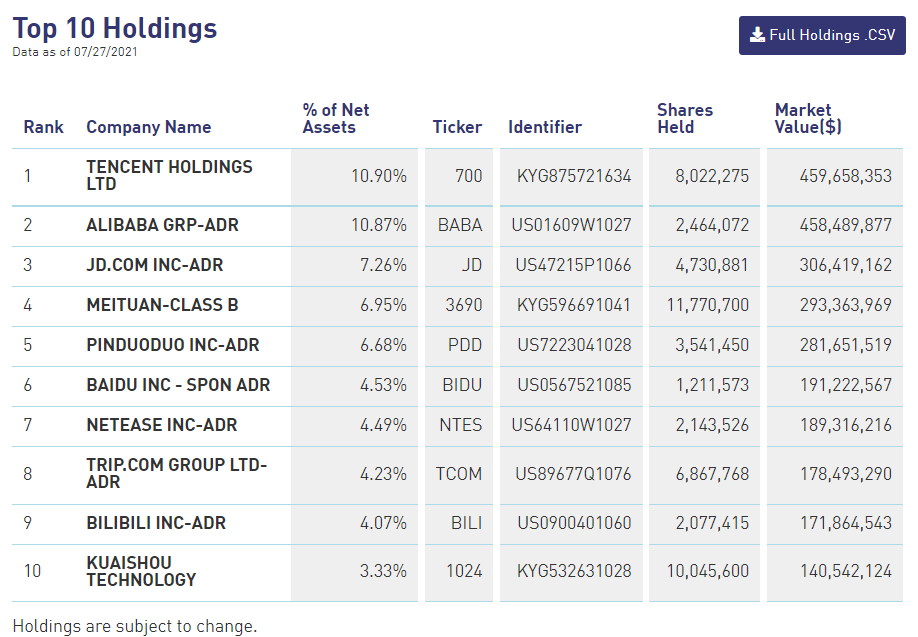Download the Full Holdings .CSV file
This screenshot has height=637, width=918.
tap(822, 35)
